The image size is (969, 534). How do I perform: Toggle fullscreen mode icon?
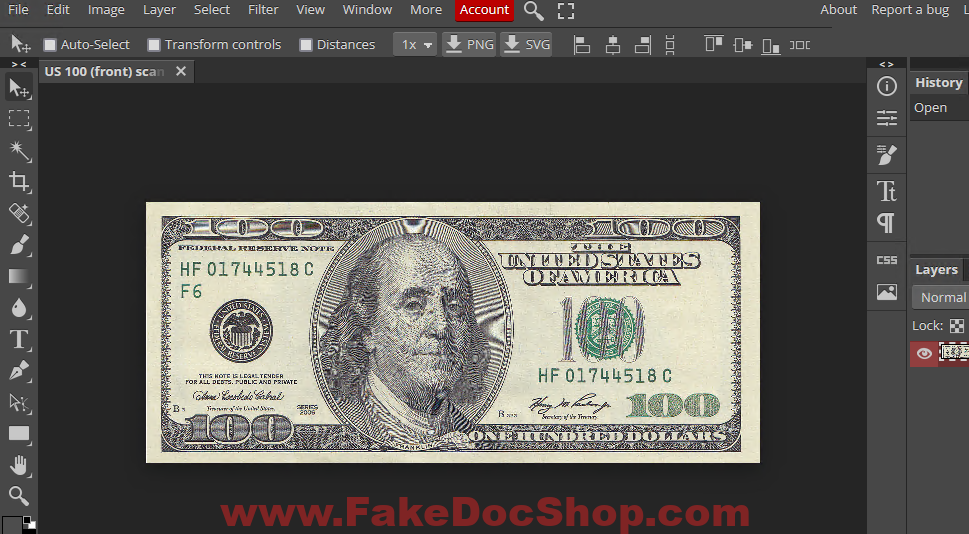coord(565,11)
